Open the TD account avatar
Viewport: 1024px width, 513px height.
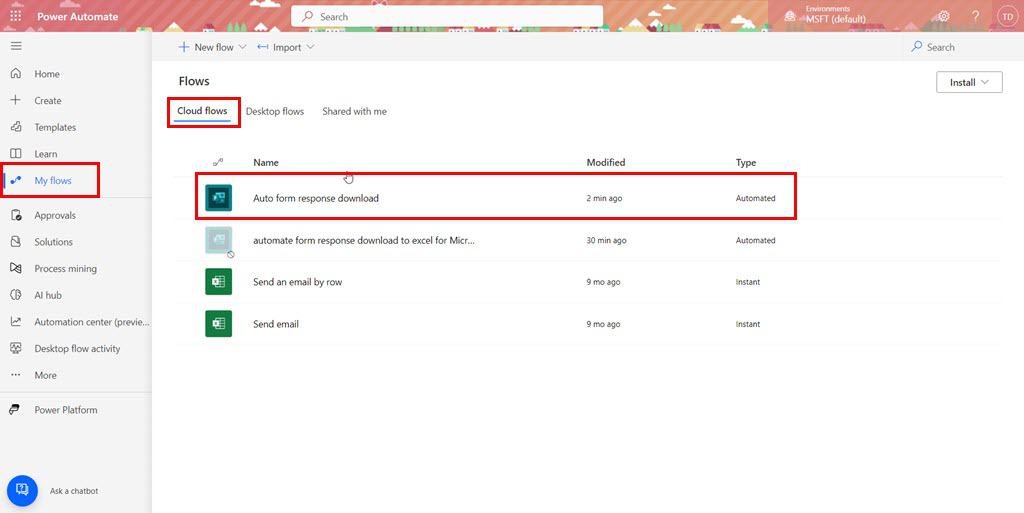tap(1008, 16)
